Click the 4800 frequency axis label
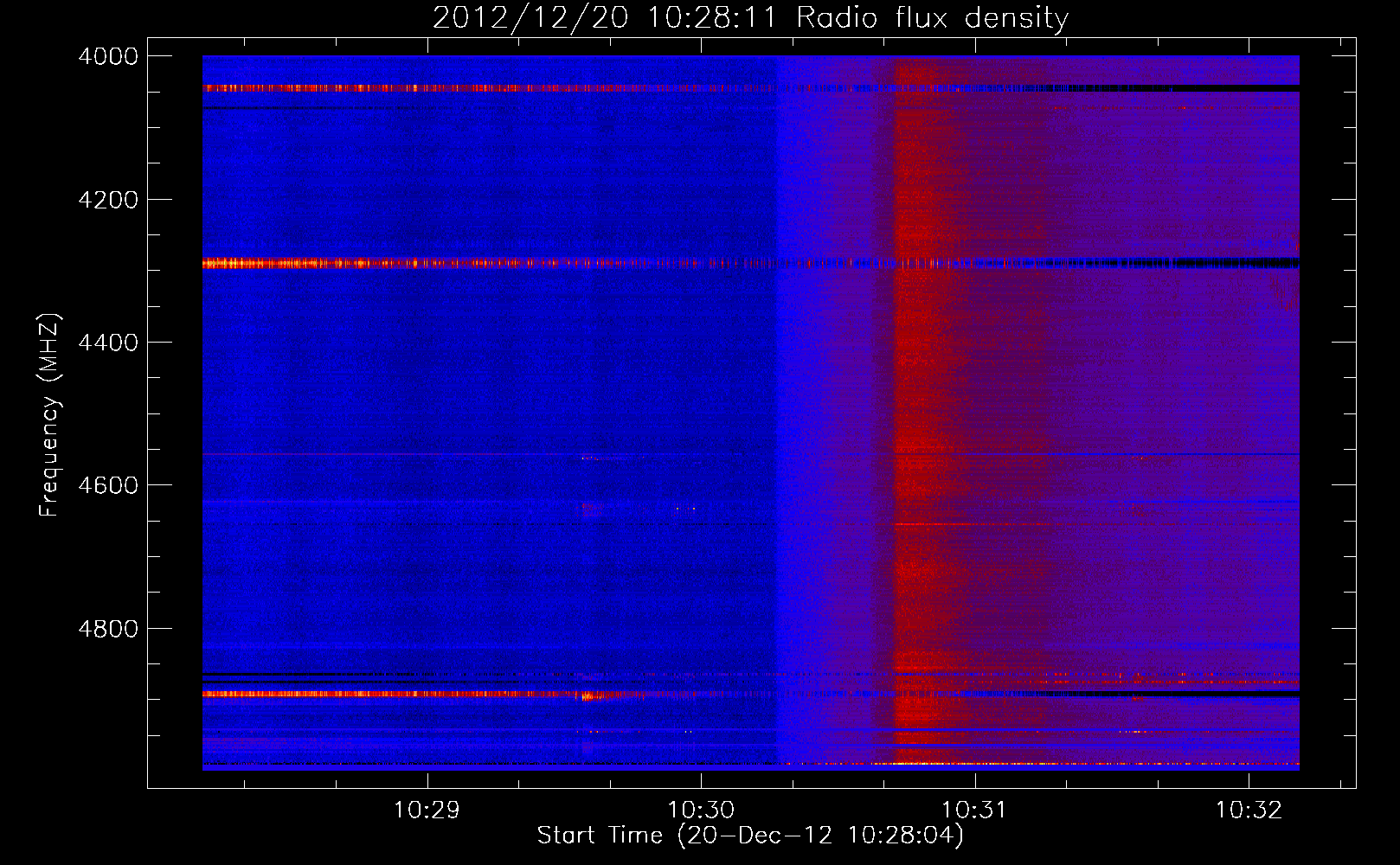The width and height of the screenshot is (1400, 865). click(108, 629)
